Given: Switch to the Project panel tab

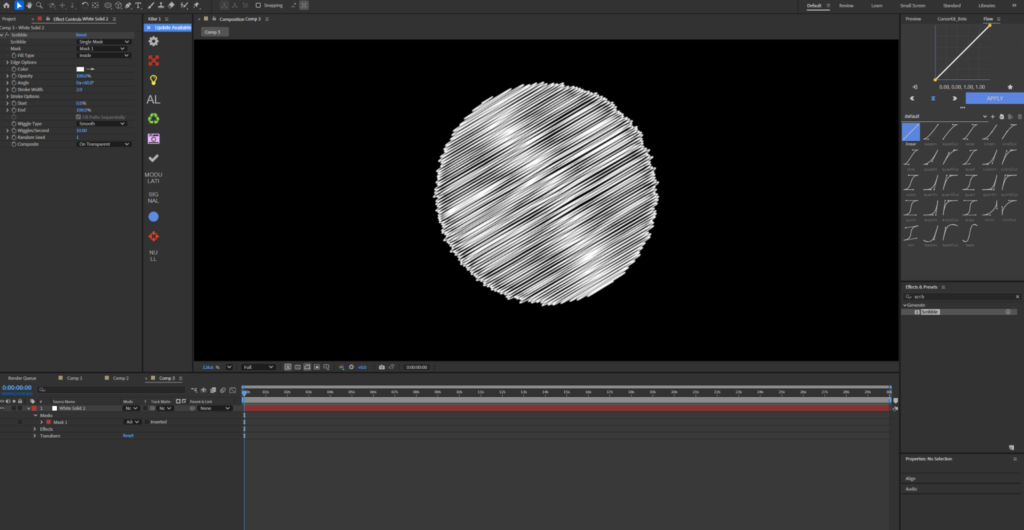Looking at the screenshot, I should [x=8, y=19].
